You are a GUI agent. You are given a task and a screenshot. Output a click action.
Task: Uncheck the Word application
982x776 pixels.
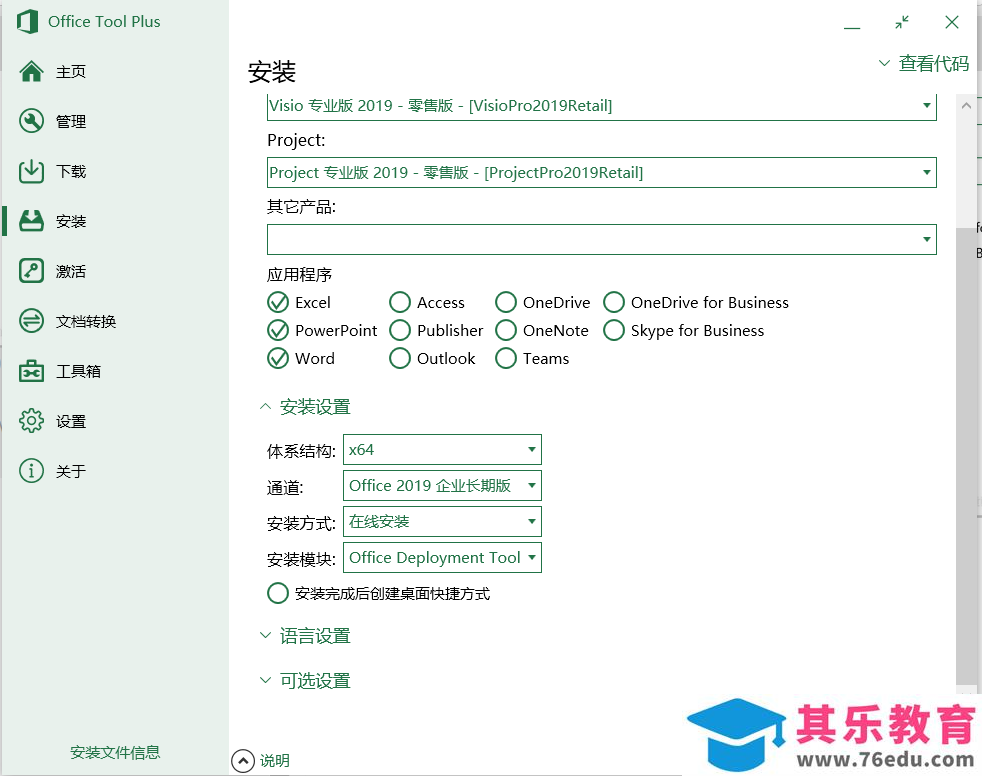coord(277,358)
